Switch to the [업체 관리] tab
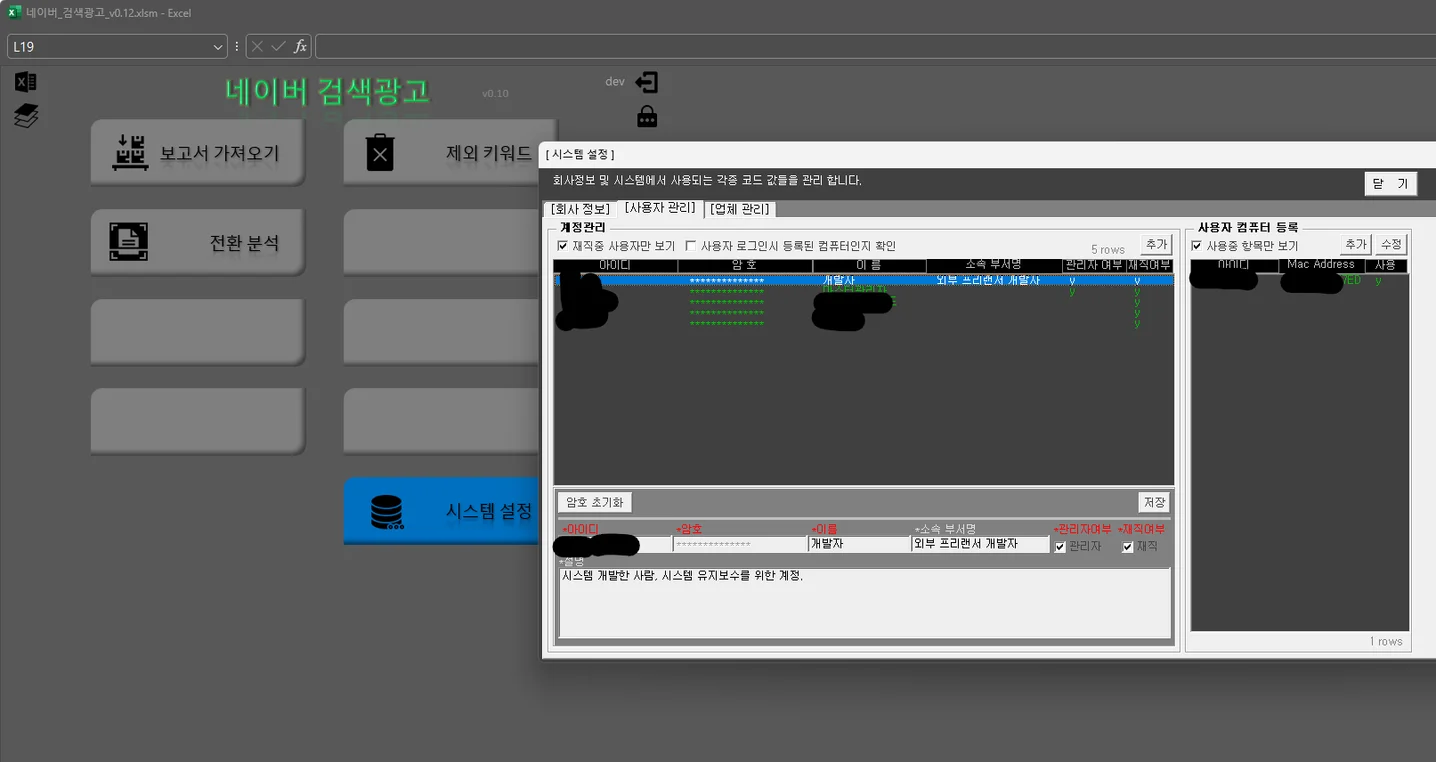This screenshot has width=1436, height=762. [740, 209]
